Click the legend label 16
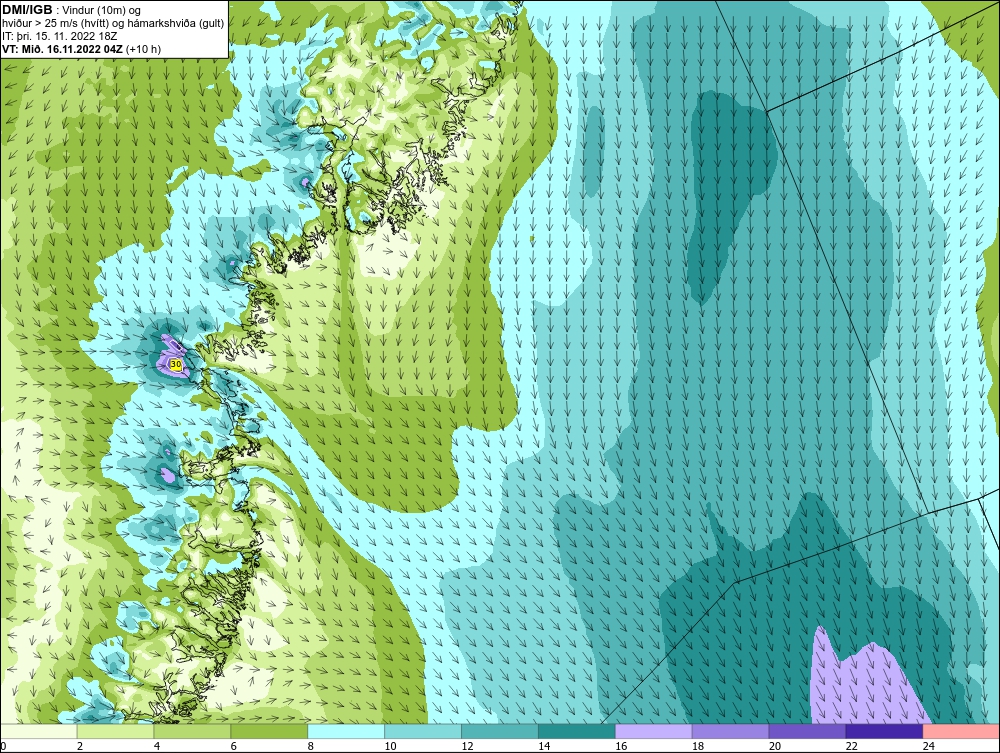 [621, 746]
